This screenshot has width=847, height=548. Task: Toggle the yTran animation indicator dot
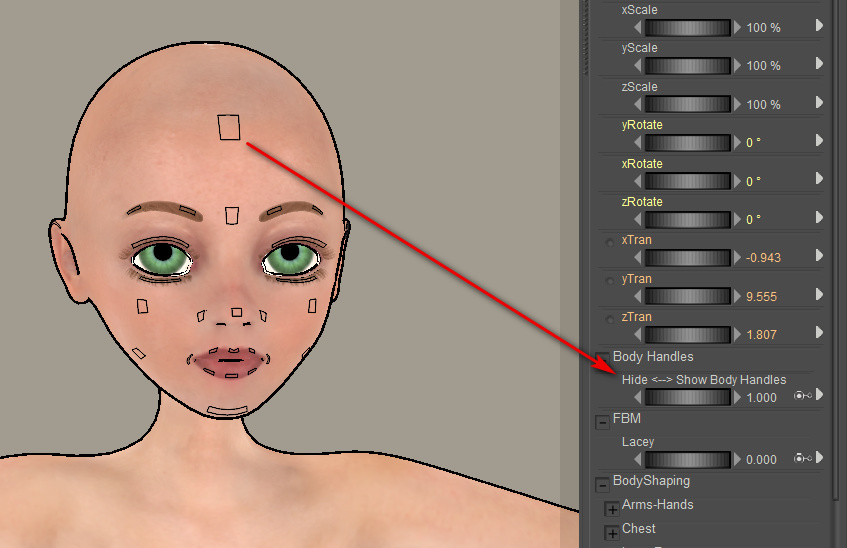pos(610,281)
